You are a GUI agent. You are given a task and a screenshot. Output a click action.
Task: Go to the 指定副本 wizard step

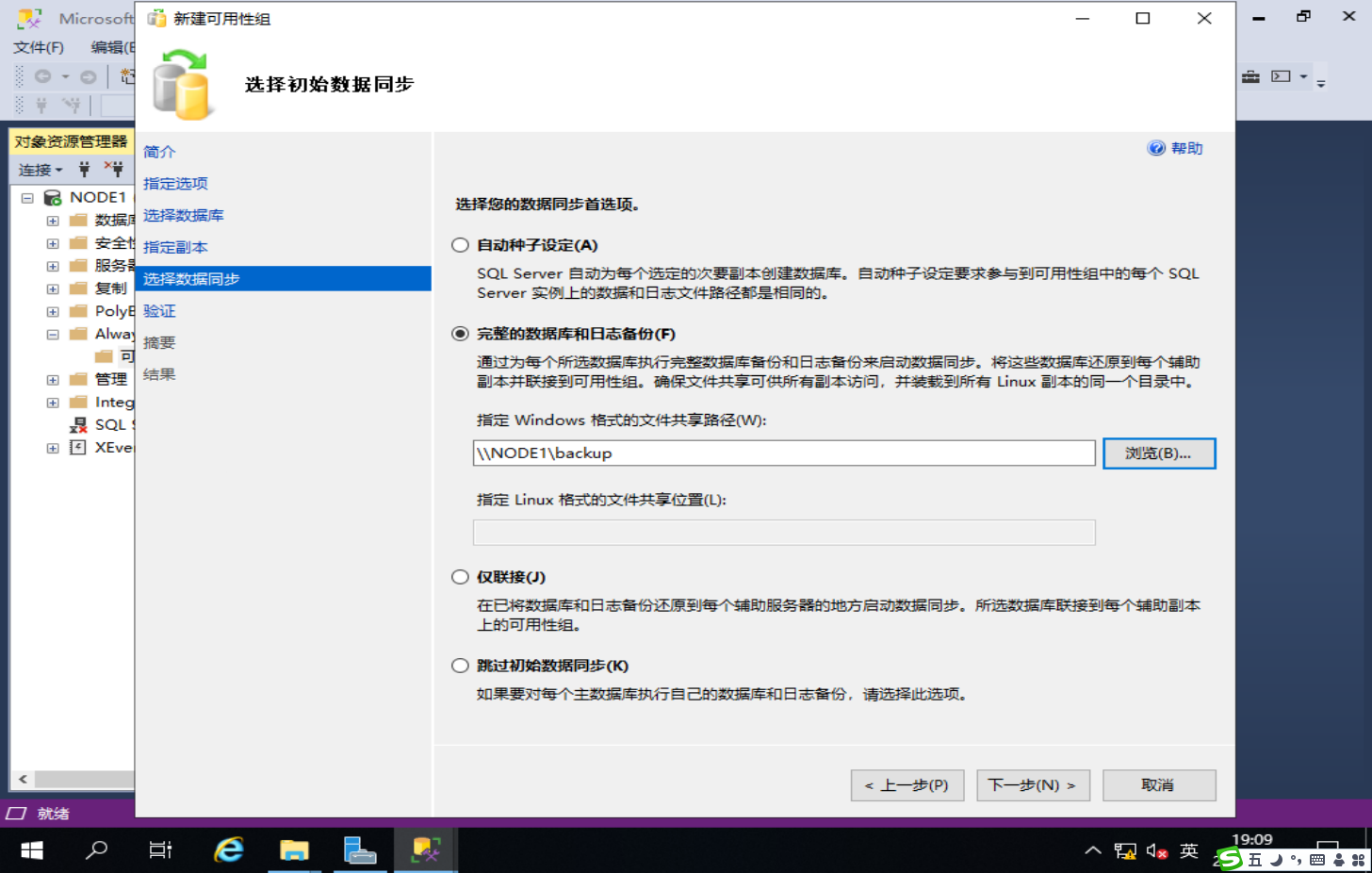click(175, 248)
